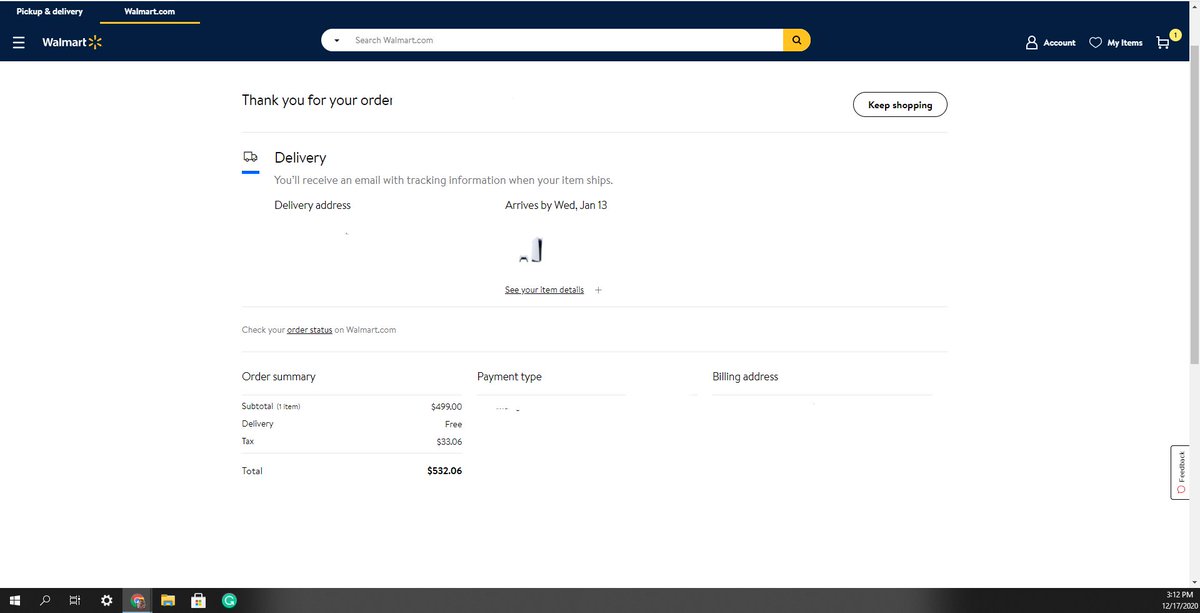
Task: Open Microsoft Store from the taskbar
Action: coord(198,601)
